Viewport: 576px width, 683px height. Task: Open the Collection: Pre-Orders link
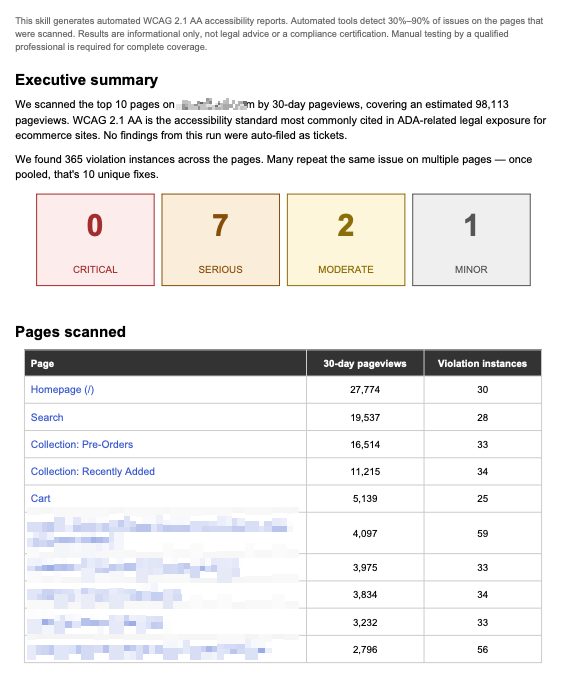(x=82, y=444)
